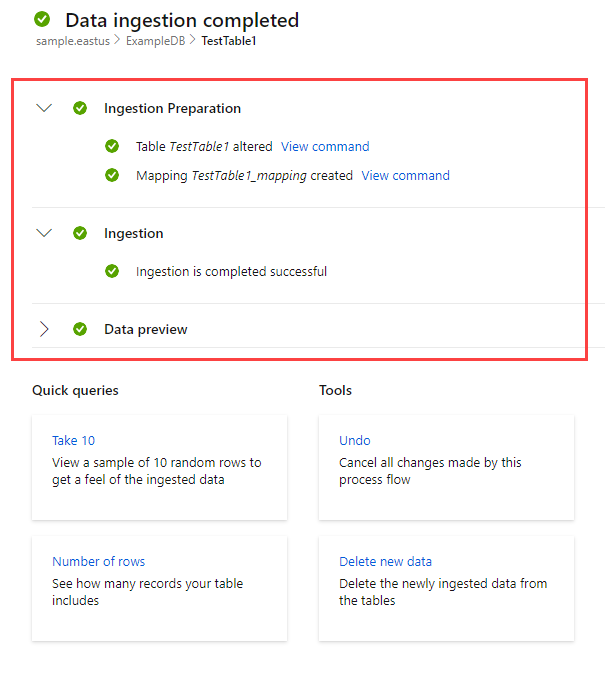Click the check icon beside Mapping TestTable1_mapping created
The height and width of the screenshot is (674, 605).
coord(112,175)
